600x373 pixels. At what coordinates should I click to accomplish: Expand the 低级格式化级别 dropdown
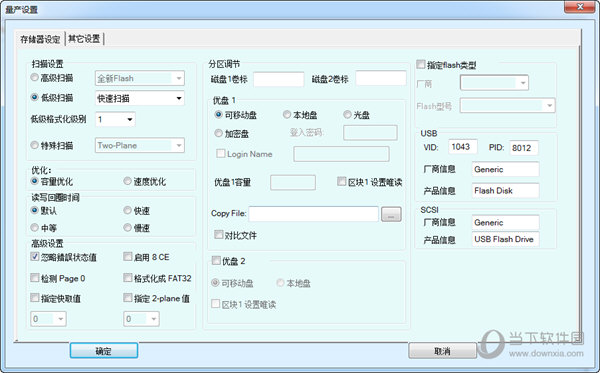tap(115, 119)
